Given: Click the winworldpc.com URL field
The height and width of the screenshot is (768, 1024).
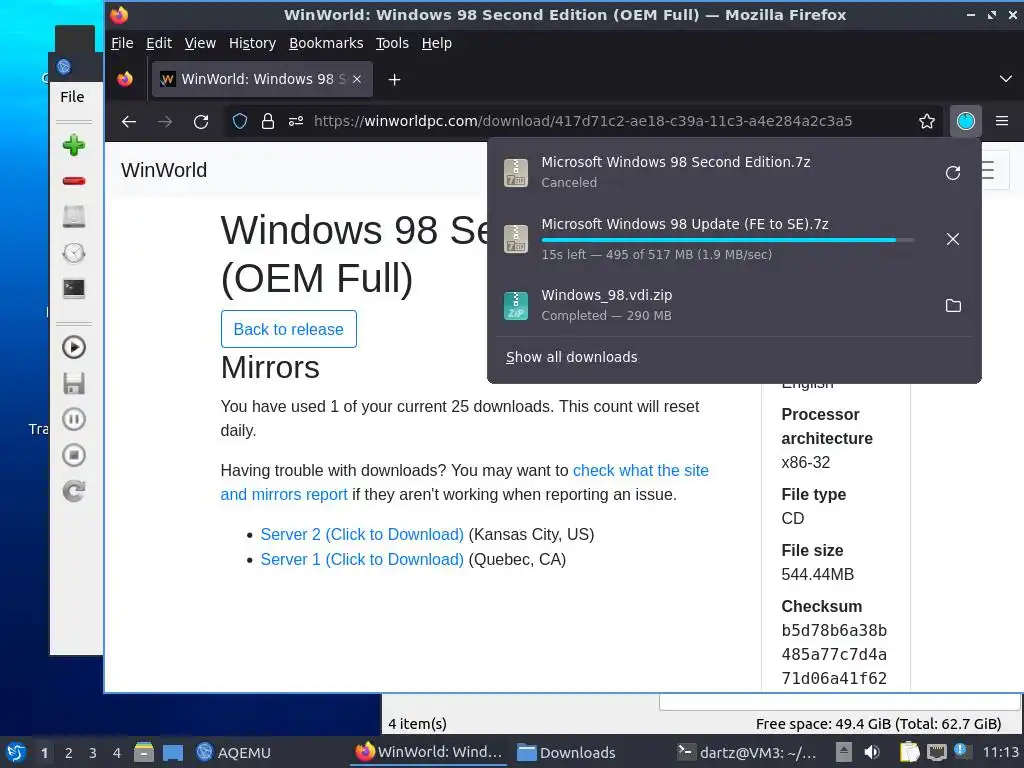Looking at the screenshot, I should pos(583,121).
